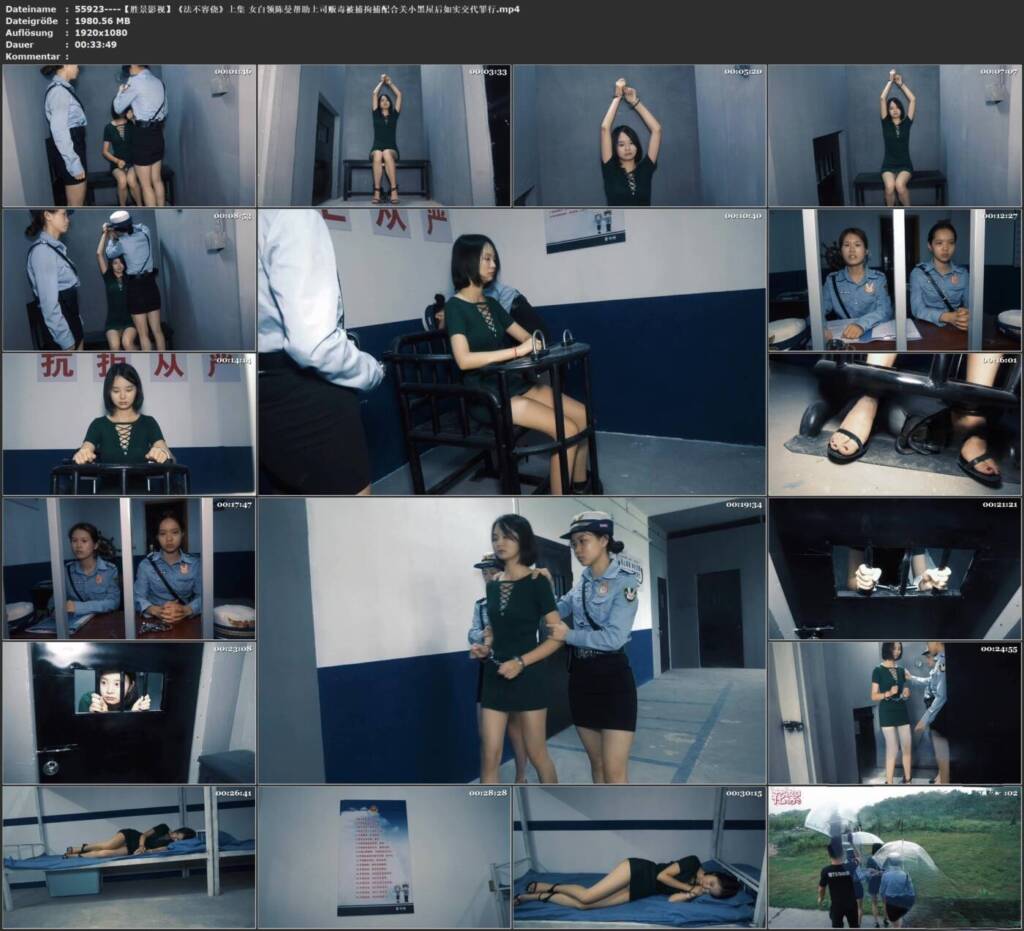
Task: Open the outdoor umbrella scene thumbnail
Action: point(895,857)
